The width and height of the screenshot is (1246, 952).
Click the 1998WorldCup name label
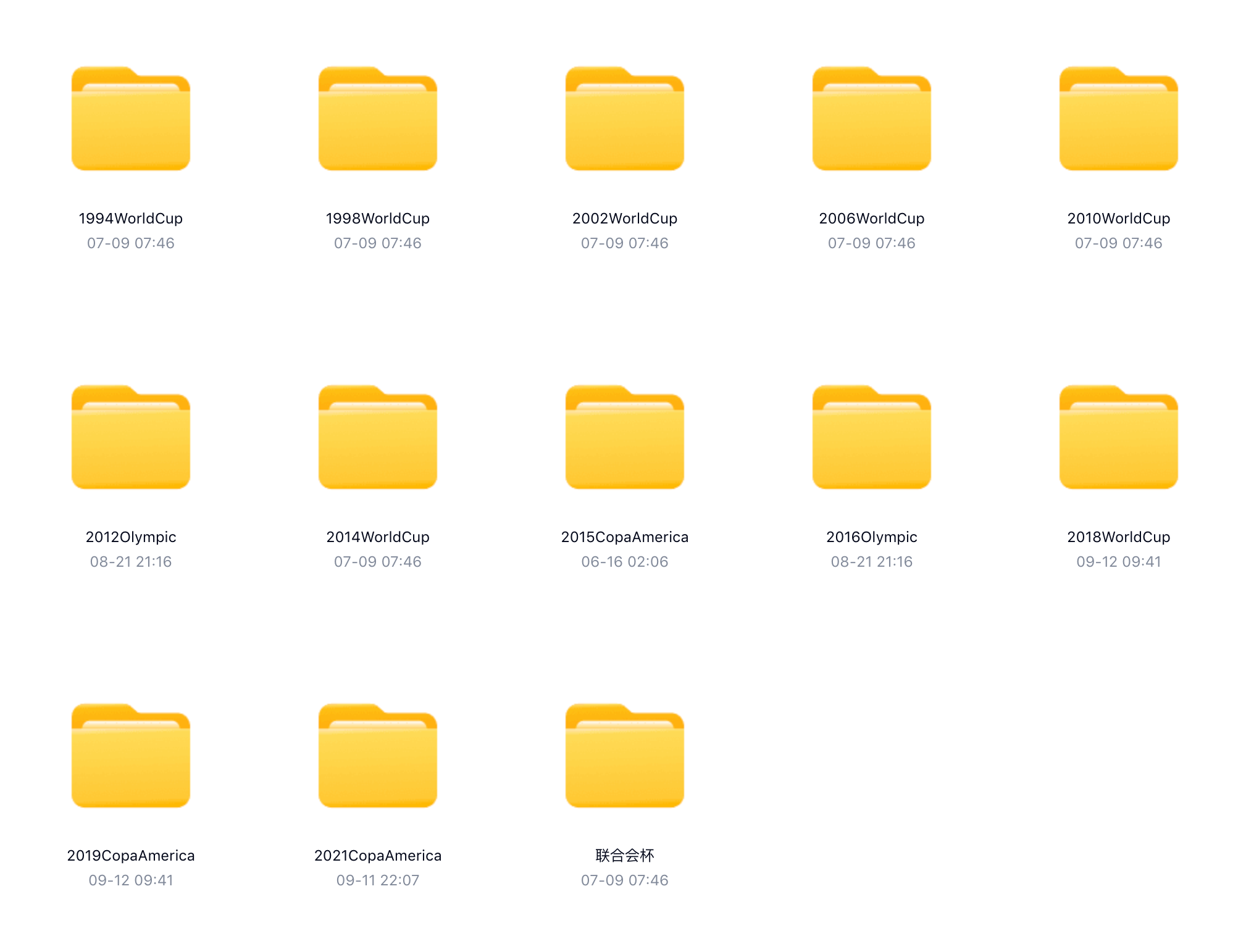pos(378,219)
